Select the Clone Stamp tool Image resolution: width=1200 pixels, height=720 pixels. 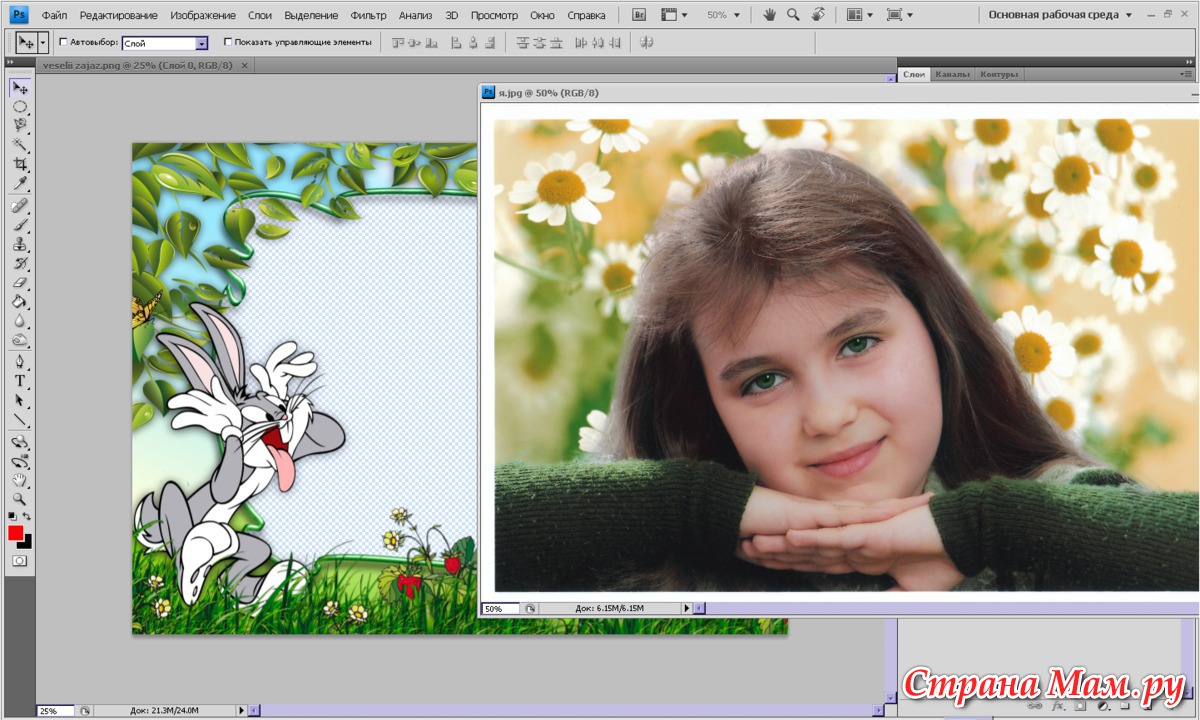pos(19,245)
